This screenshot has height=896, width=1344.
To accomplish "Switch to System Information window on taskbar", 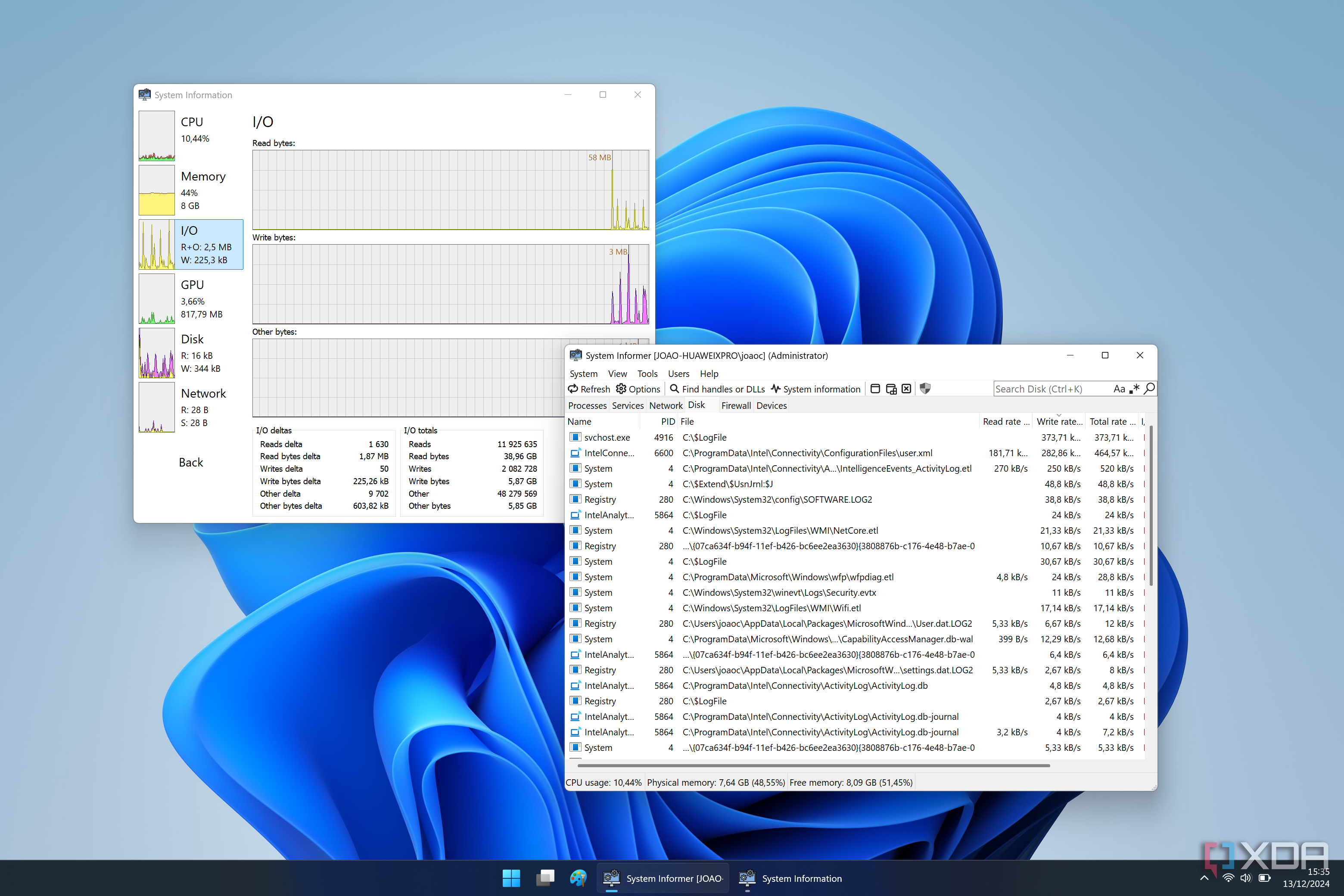I will tap(790, 878).
